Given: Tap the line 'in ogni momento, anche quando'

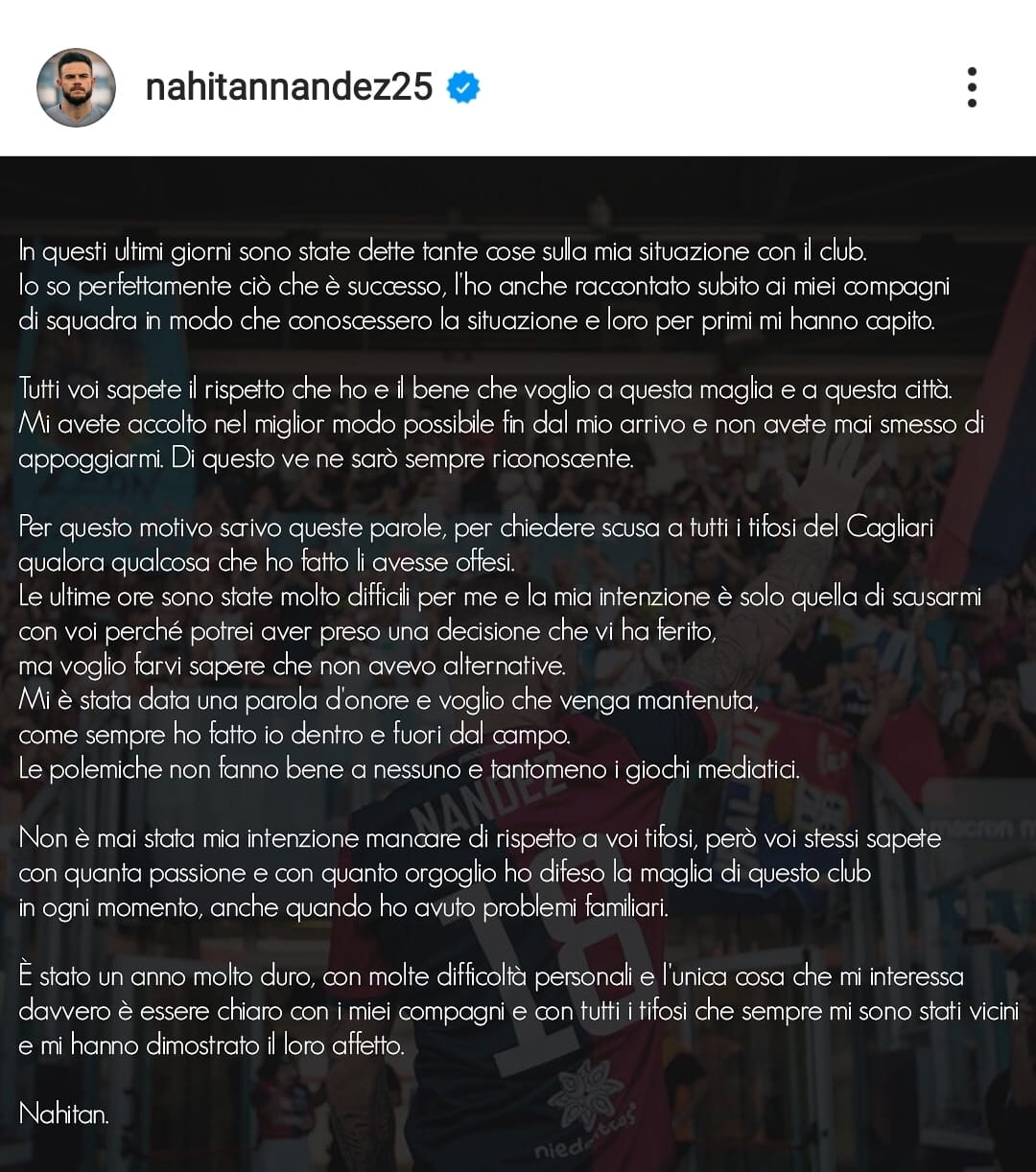Looking at the screenshot, I should click(x=342, y=907).
